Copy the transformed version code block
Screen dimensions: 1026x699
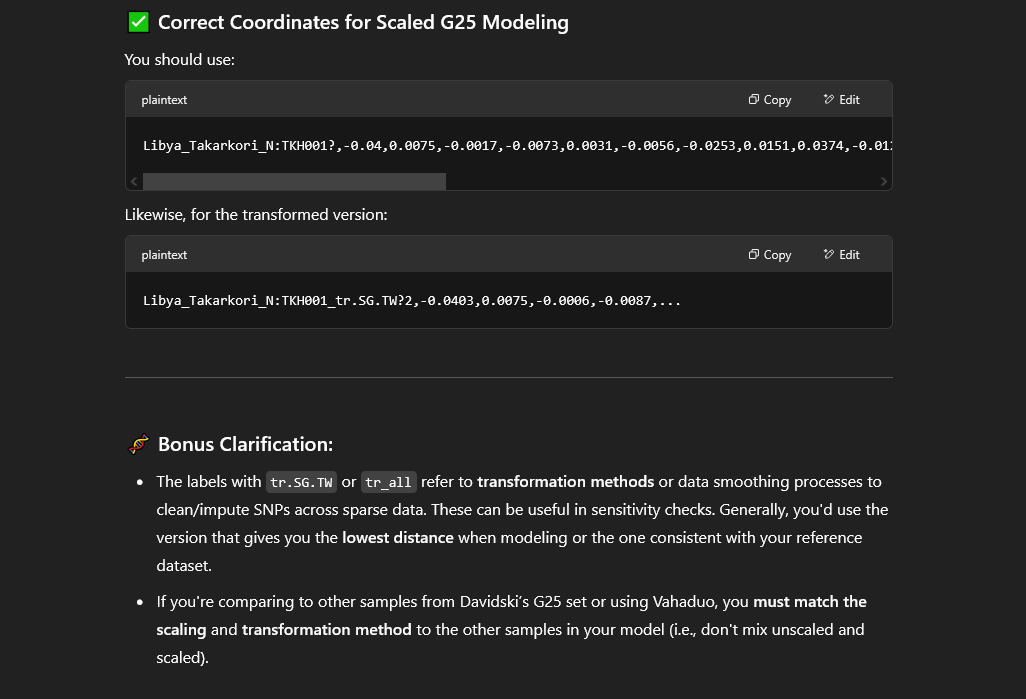[x=770, y=255]
